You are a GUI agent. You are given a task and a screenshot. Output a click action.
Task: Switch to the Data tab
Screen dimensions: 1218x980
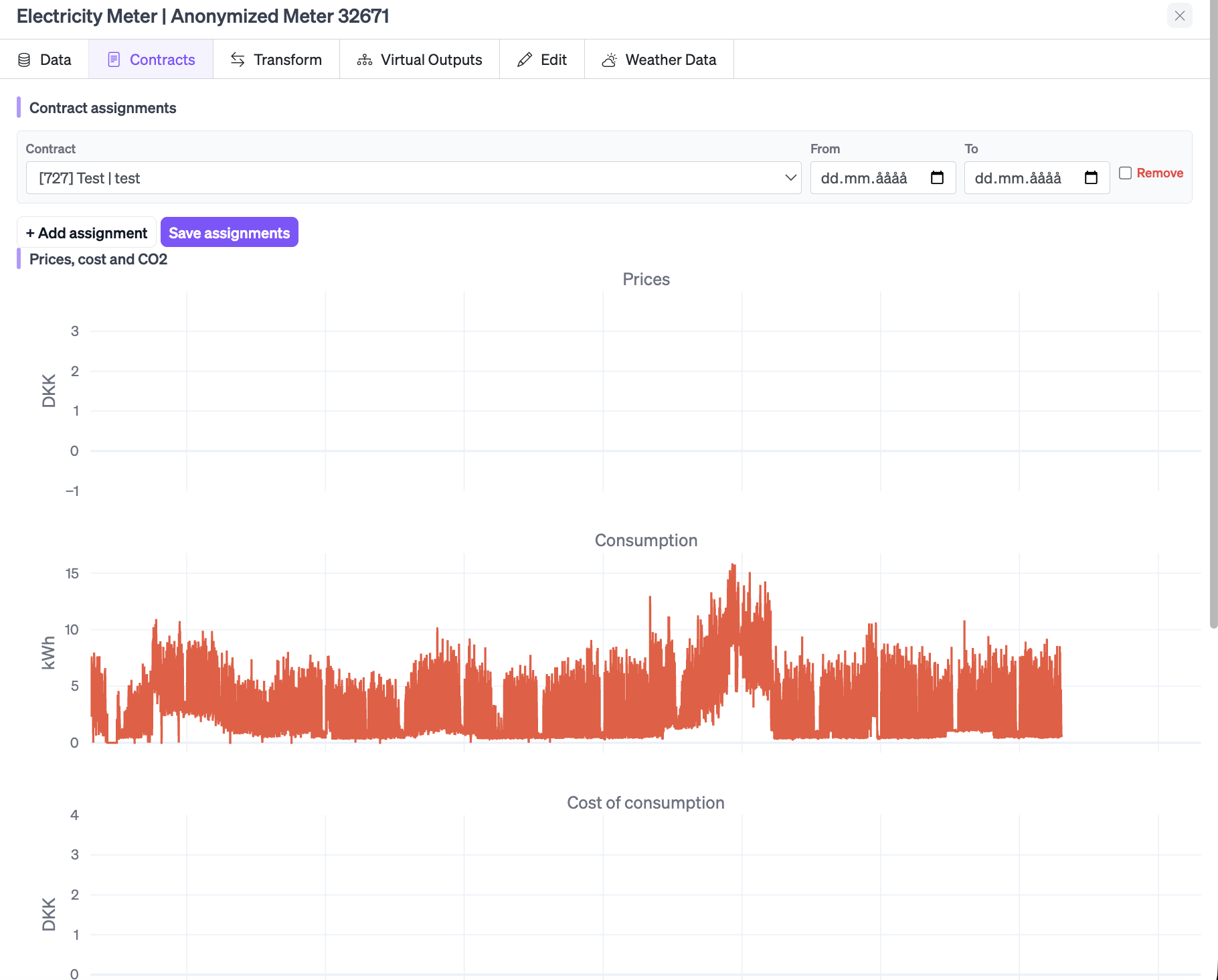44,60
